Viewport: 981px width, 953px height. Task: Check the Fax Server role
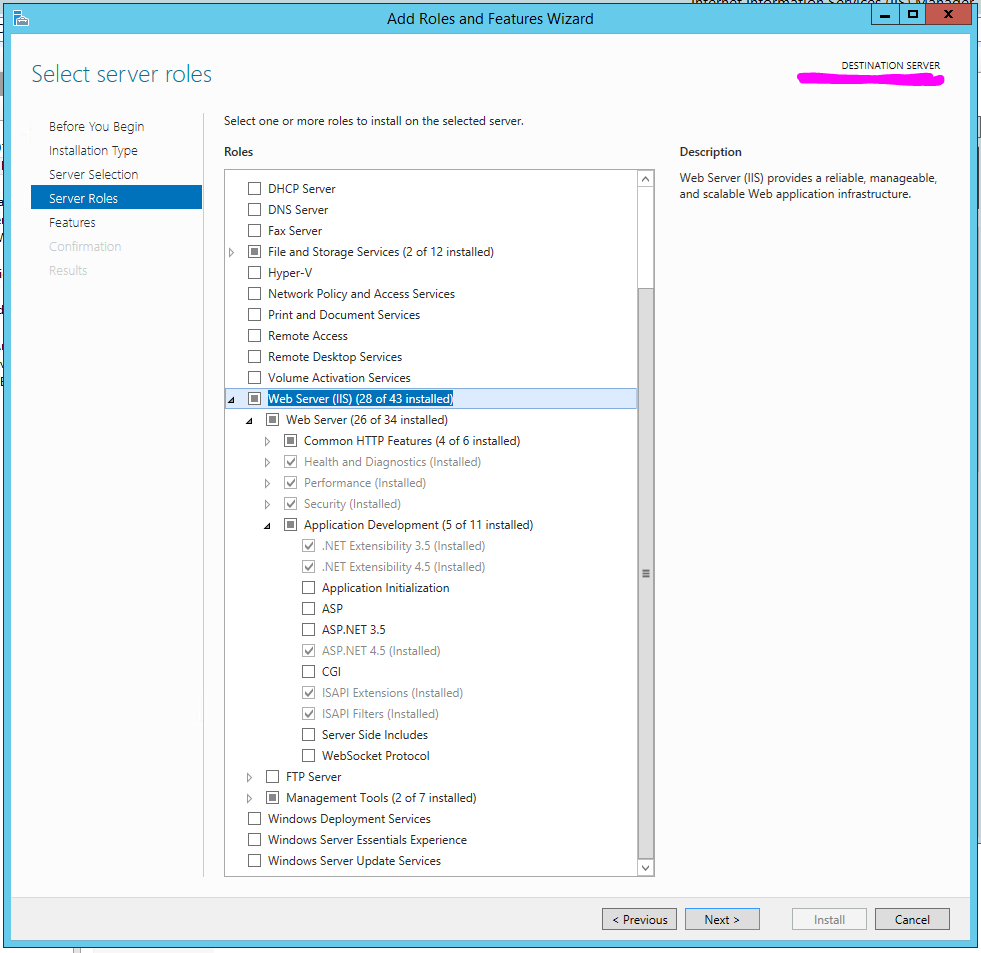(255, 230)
